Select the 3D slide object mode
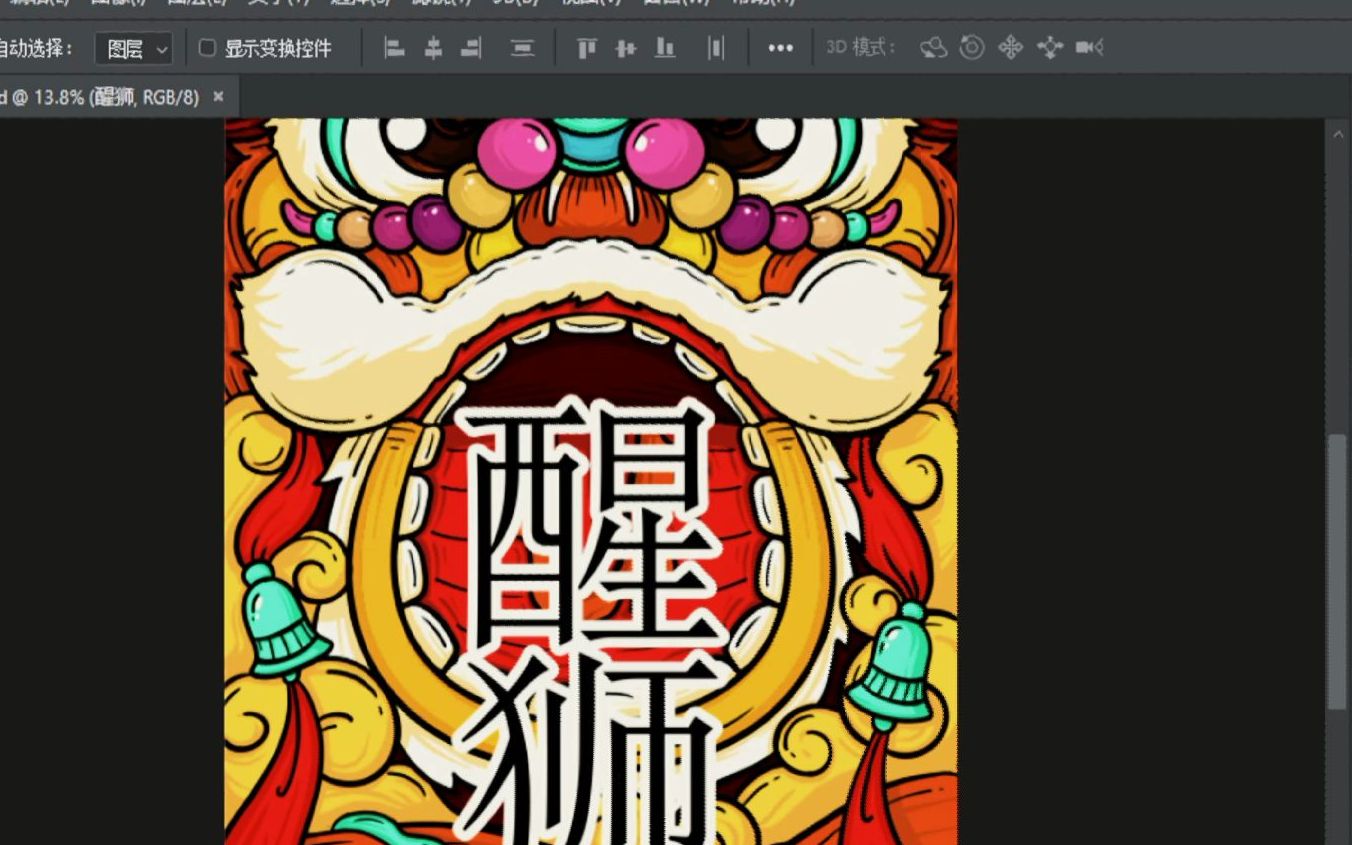Image resolution: width=1352 pixels, height=845 pixels. point(1050,48)
